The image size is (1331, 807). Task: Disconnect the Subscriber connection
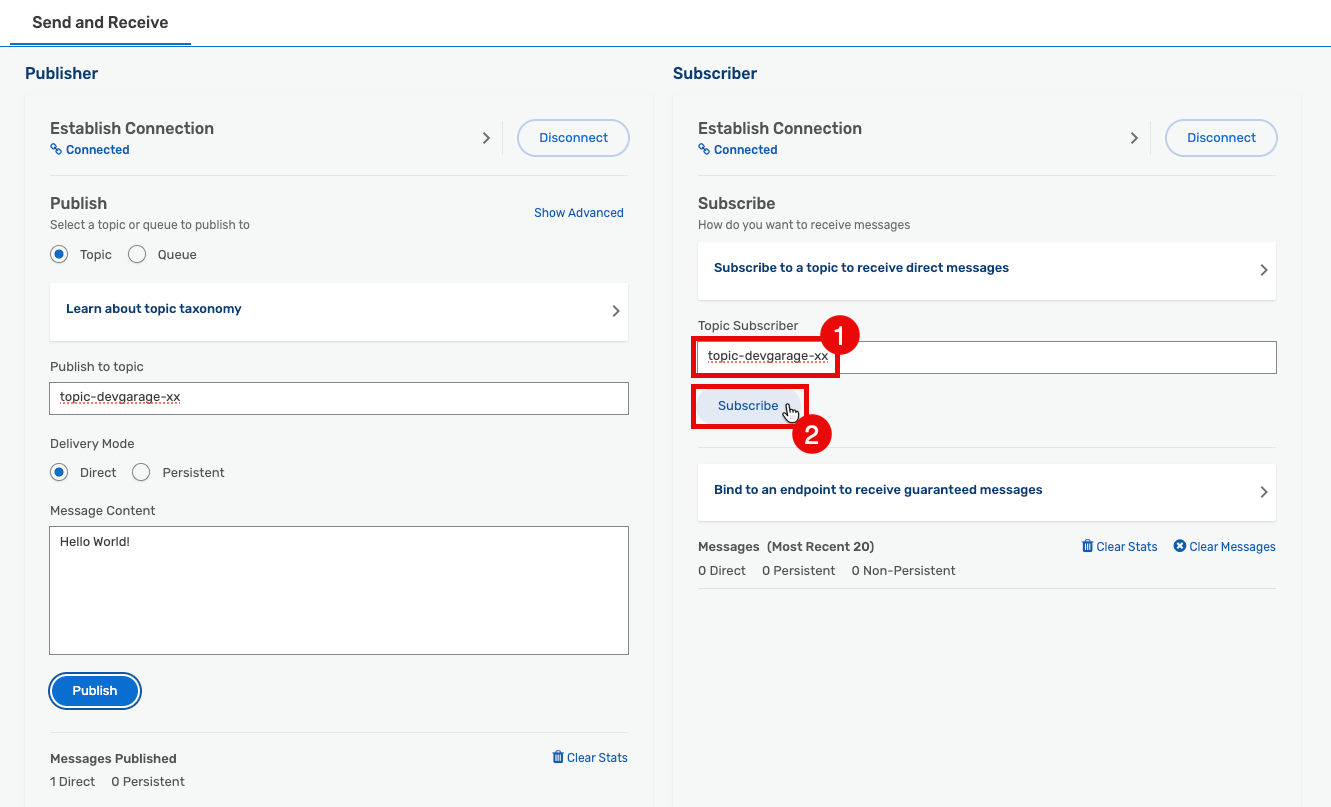coord(1221,138)
